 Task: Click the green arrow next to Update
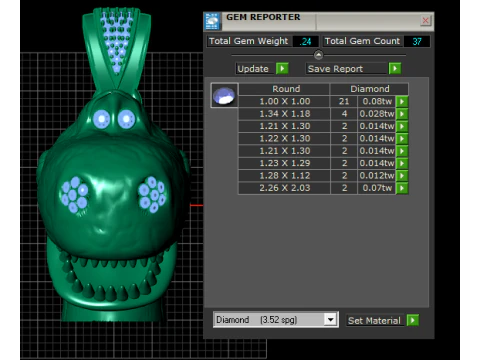click(282, 69)
